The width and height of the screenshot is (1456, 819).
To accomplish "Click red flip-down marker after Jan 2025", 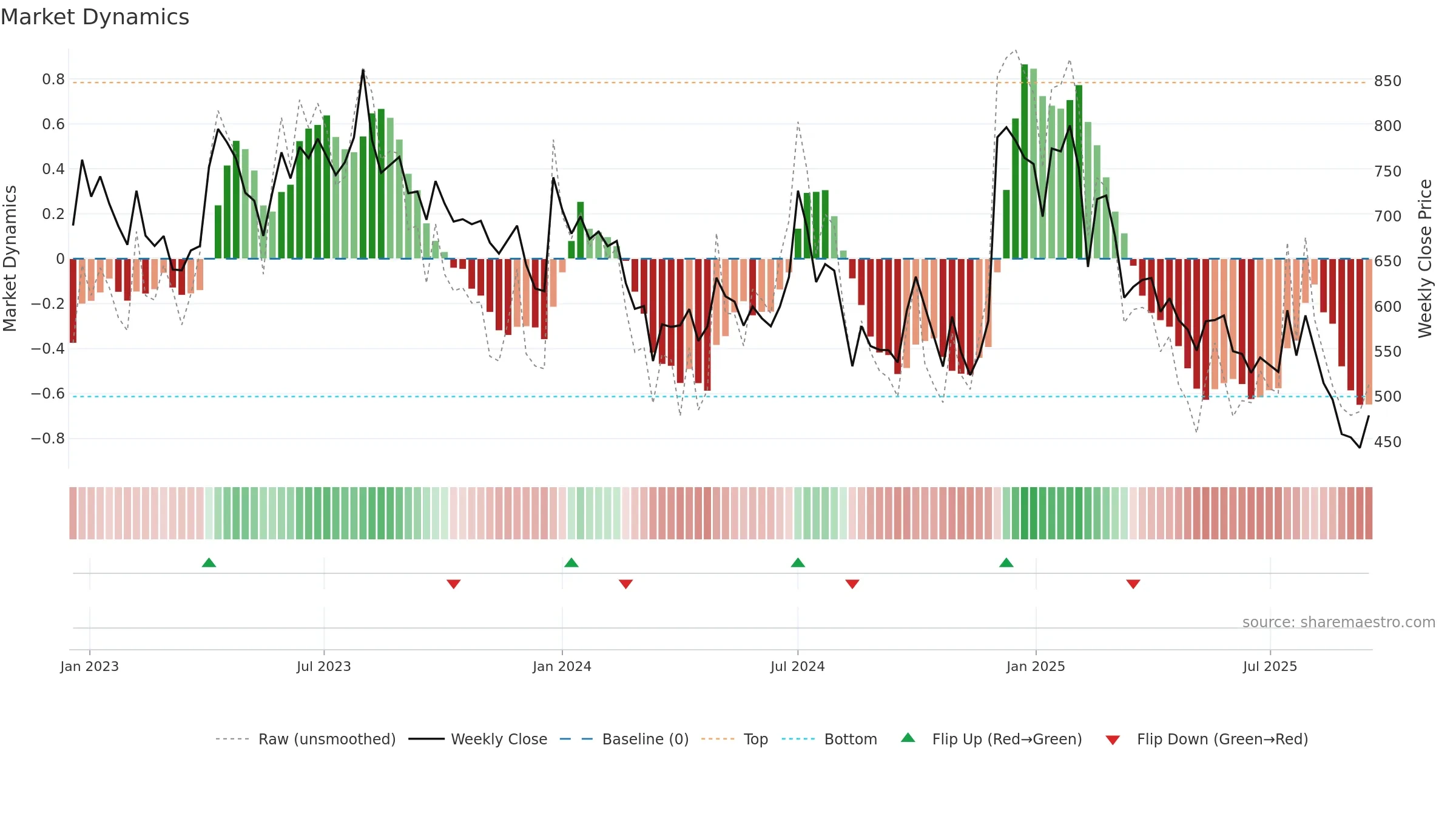I will (x=1133, y=584).
